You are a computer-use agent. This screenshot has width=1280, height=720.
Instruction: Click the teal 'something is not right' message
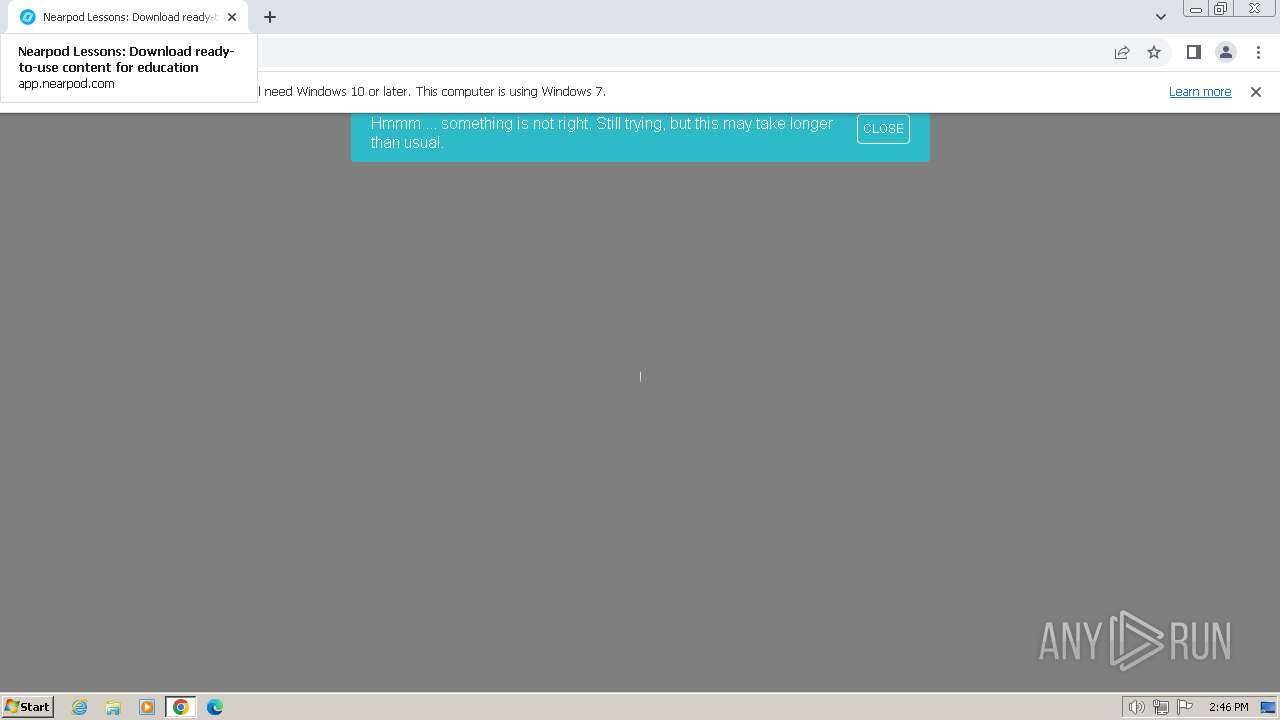[x=602, y=133]
